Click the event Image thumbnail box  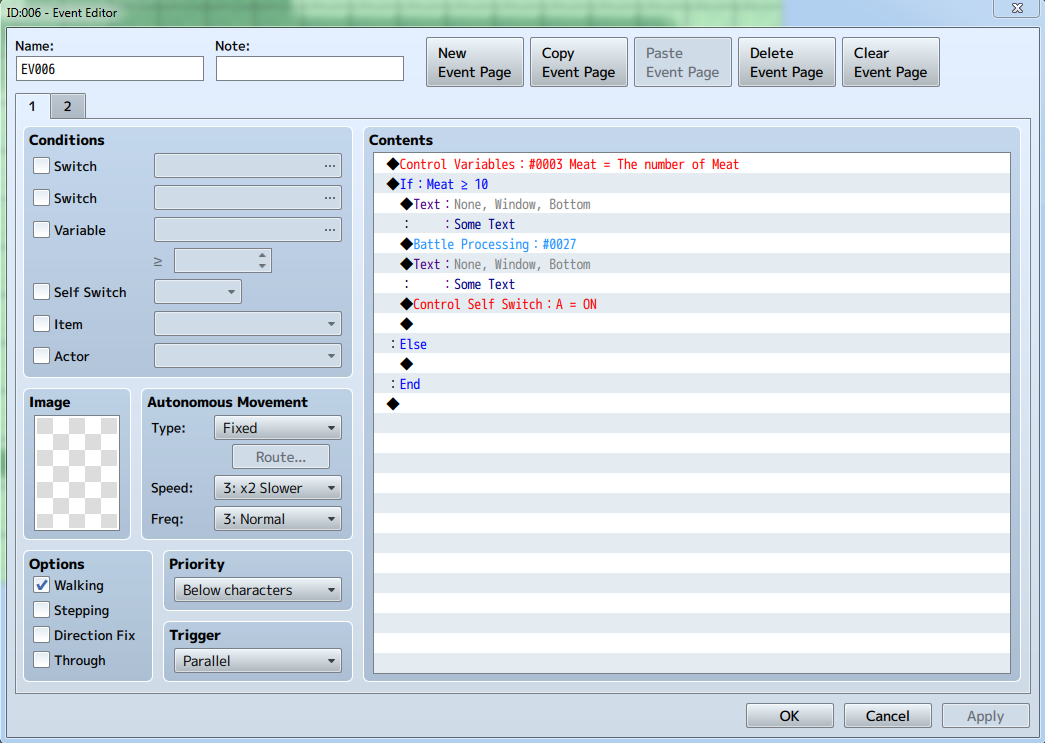click(77, 473)
